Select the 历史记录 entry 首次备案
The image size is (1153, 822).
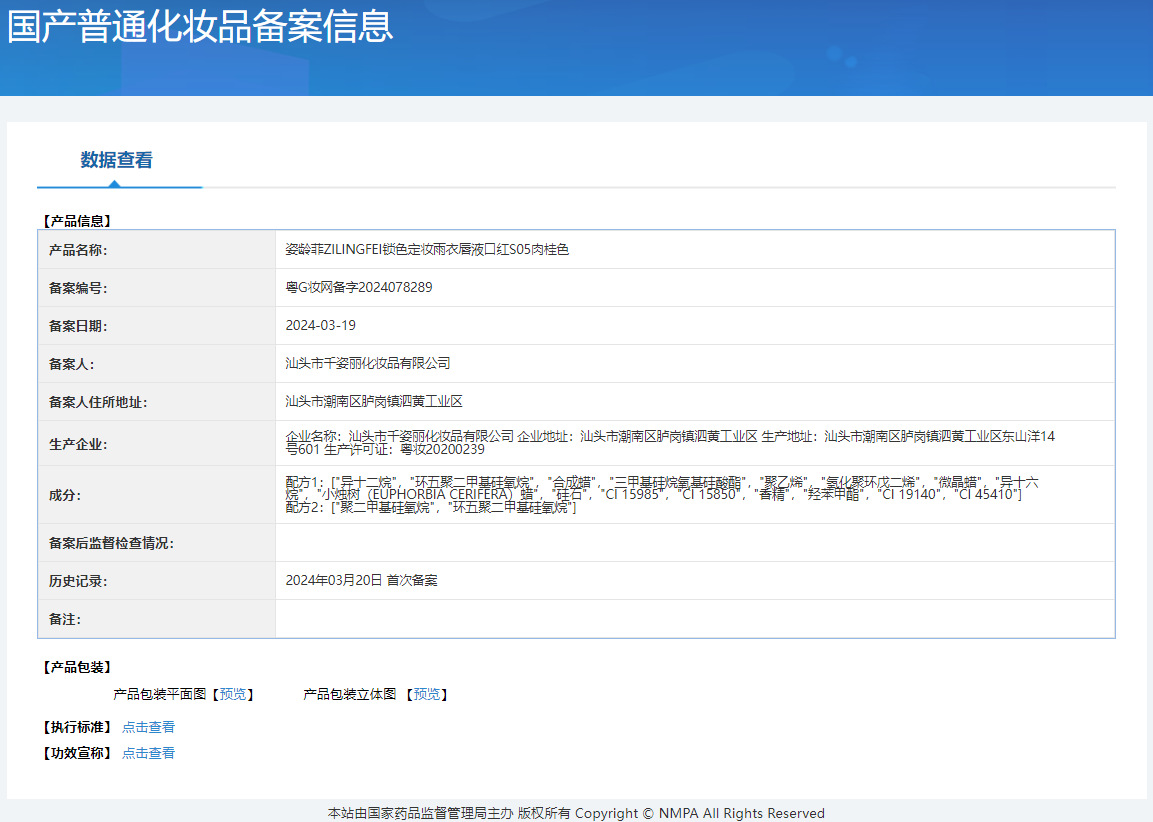(x=359, y=580)
